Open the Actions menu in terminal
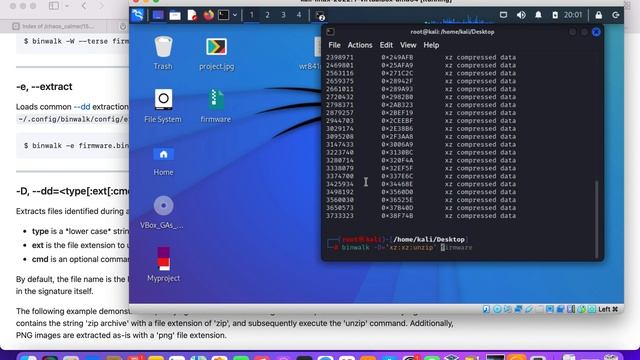Screen dimensions: 640x360 coord(360,45)
